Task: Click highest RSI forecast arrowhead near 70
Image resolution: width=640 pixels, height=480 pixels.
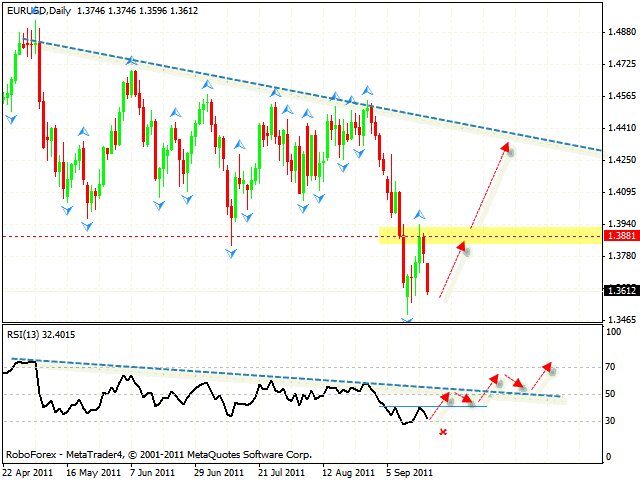Action: point(548,369)
